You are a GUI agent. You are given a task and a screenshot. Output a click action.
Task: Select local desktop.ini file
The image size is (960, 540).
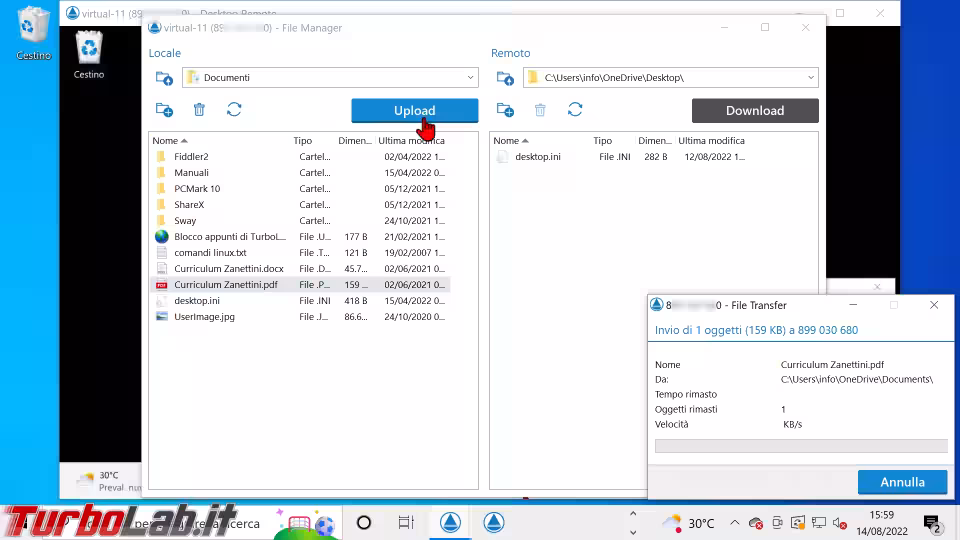pyautogui.click(x=300, y=301)
